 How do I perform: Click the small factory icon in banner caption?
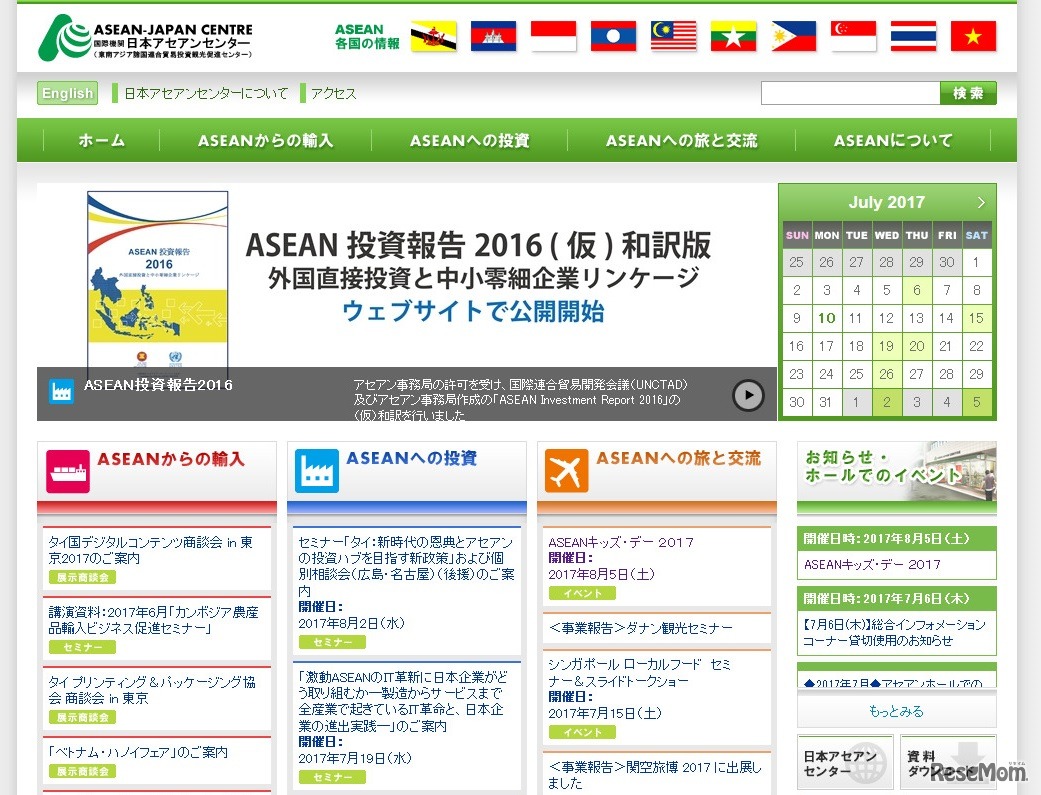[62, 392]
